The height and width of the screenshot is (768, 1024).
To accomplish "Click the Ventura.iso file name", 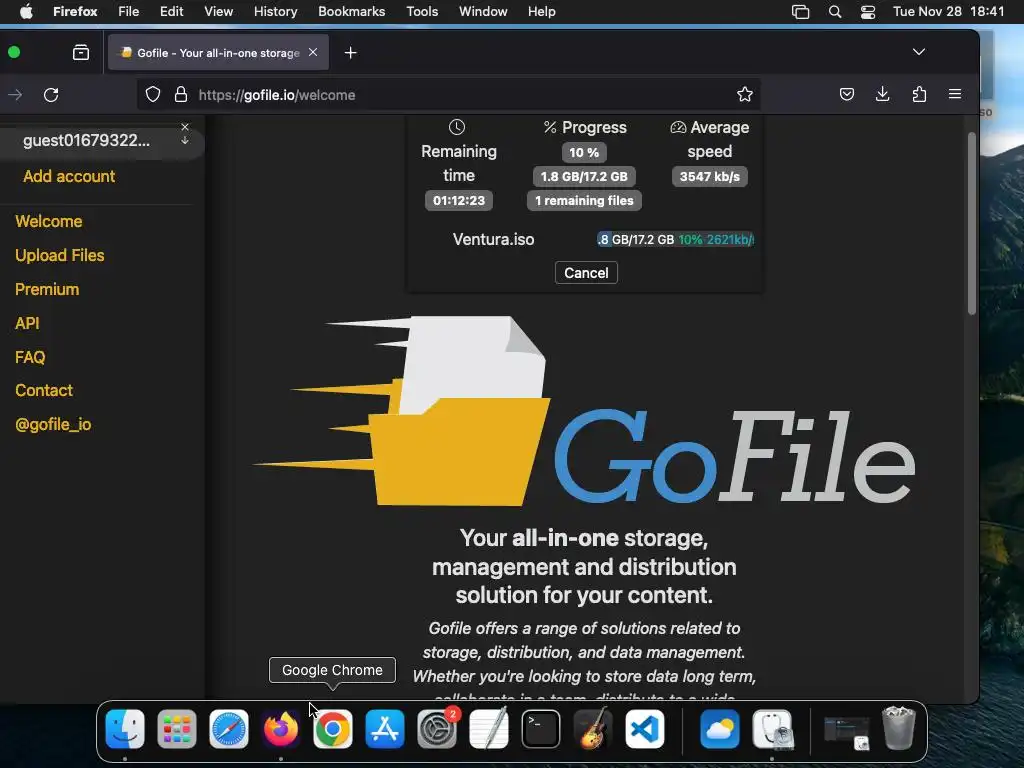I will tap(493, 240).
